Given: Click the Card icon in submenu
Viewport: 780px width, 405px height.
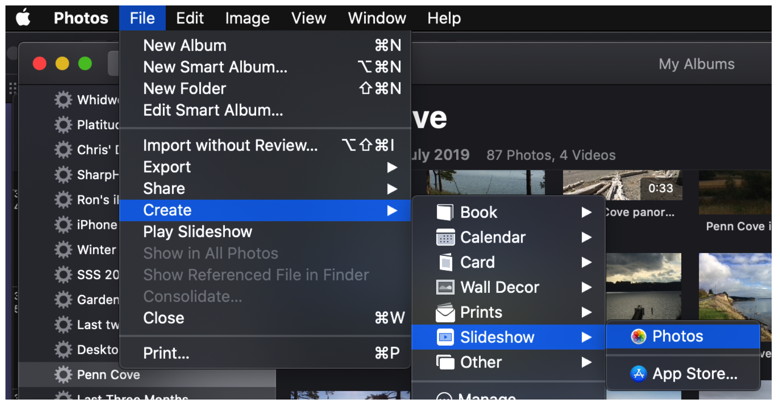Looking at the screenshot, I should (x=446, y=262).
